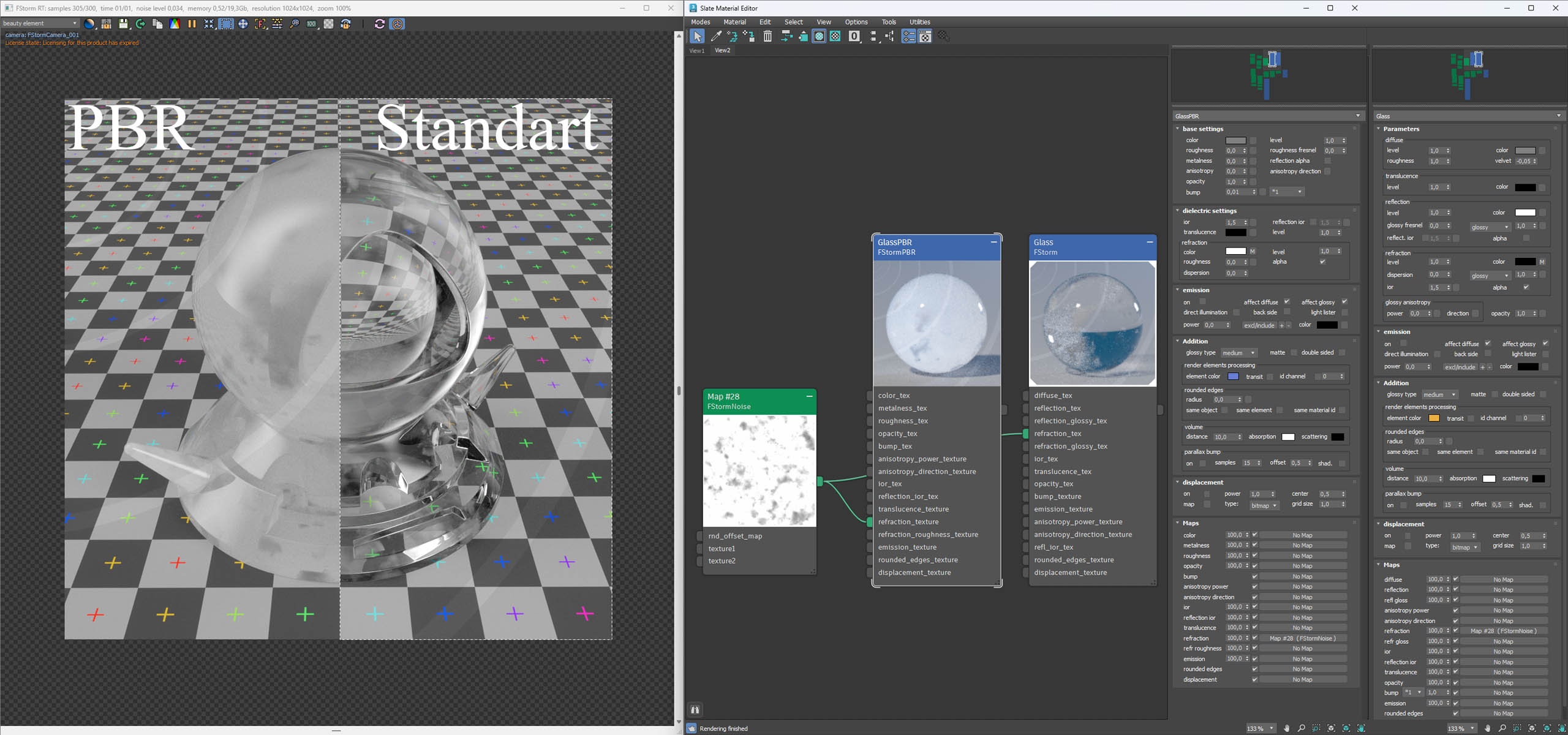1568x735 pixels.
Task: Click the No Map button for GlassPBR color
Action: click(1302, 535)
